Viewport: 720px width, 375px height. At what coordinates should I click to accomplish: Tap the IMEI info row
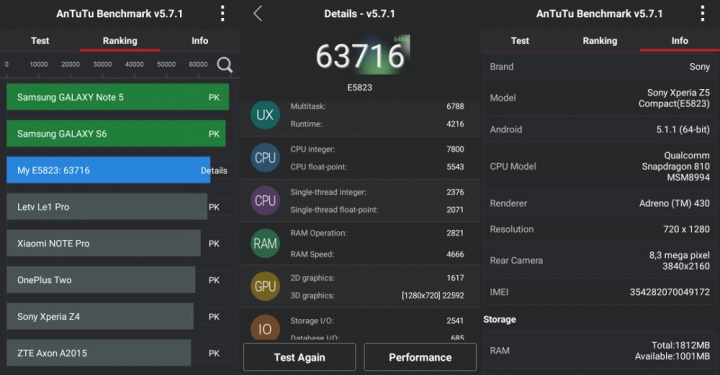600,292
